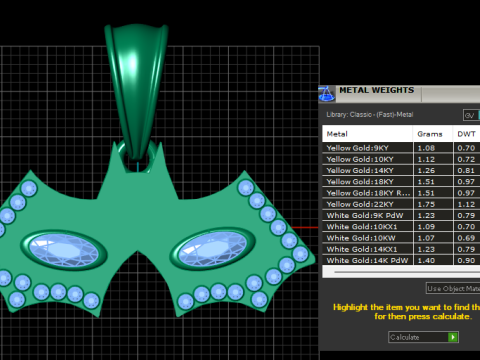
Task: Click grams value 1.40 for 14K PdW
Action: pos(426,260)
